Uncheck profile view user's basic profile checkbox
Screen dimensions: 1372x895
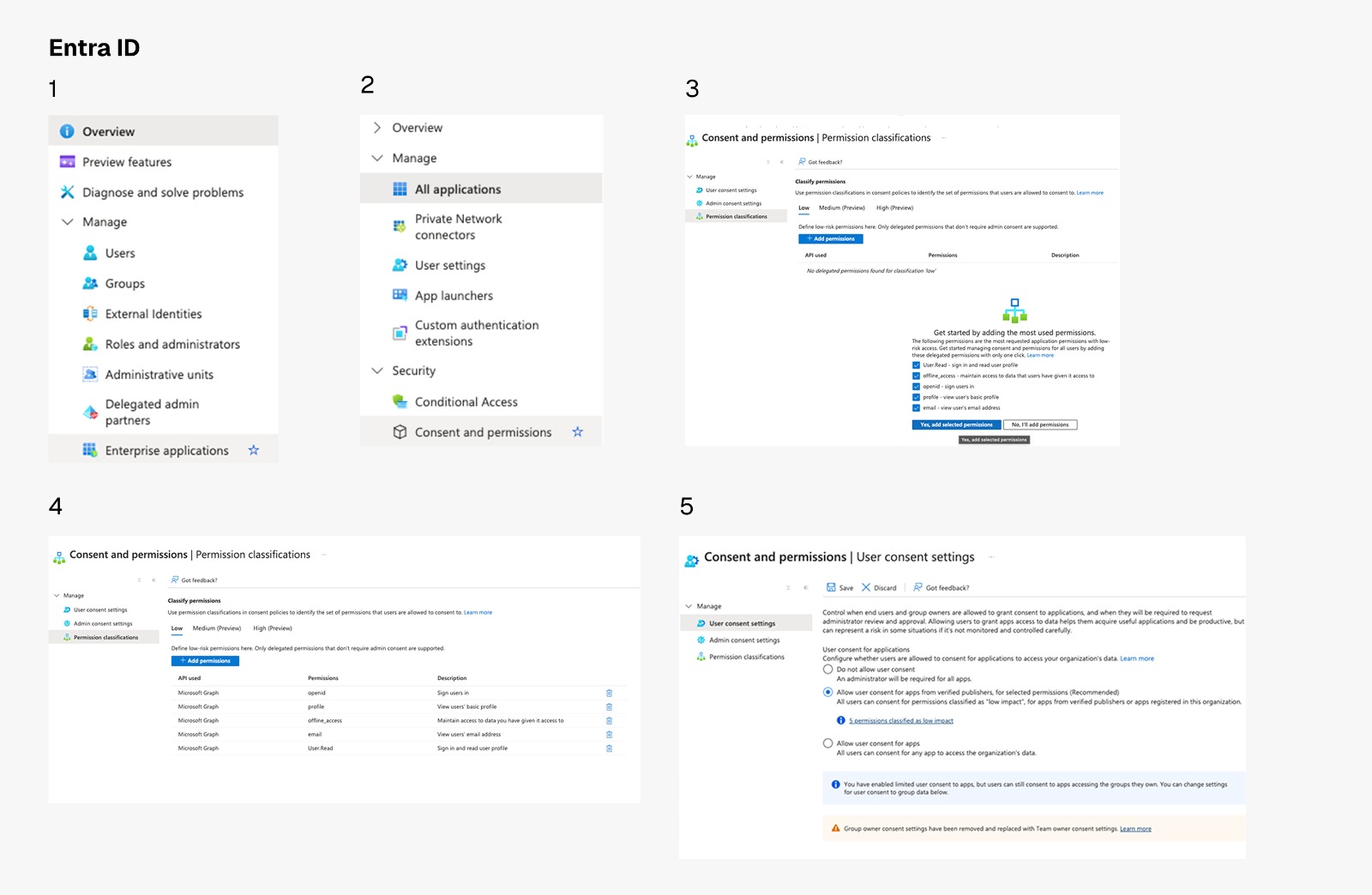click(x=916, y=397)
